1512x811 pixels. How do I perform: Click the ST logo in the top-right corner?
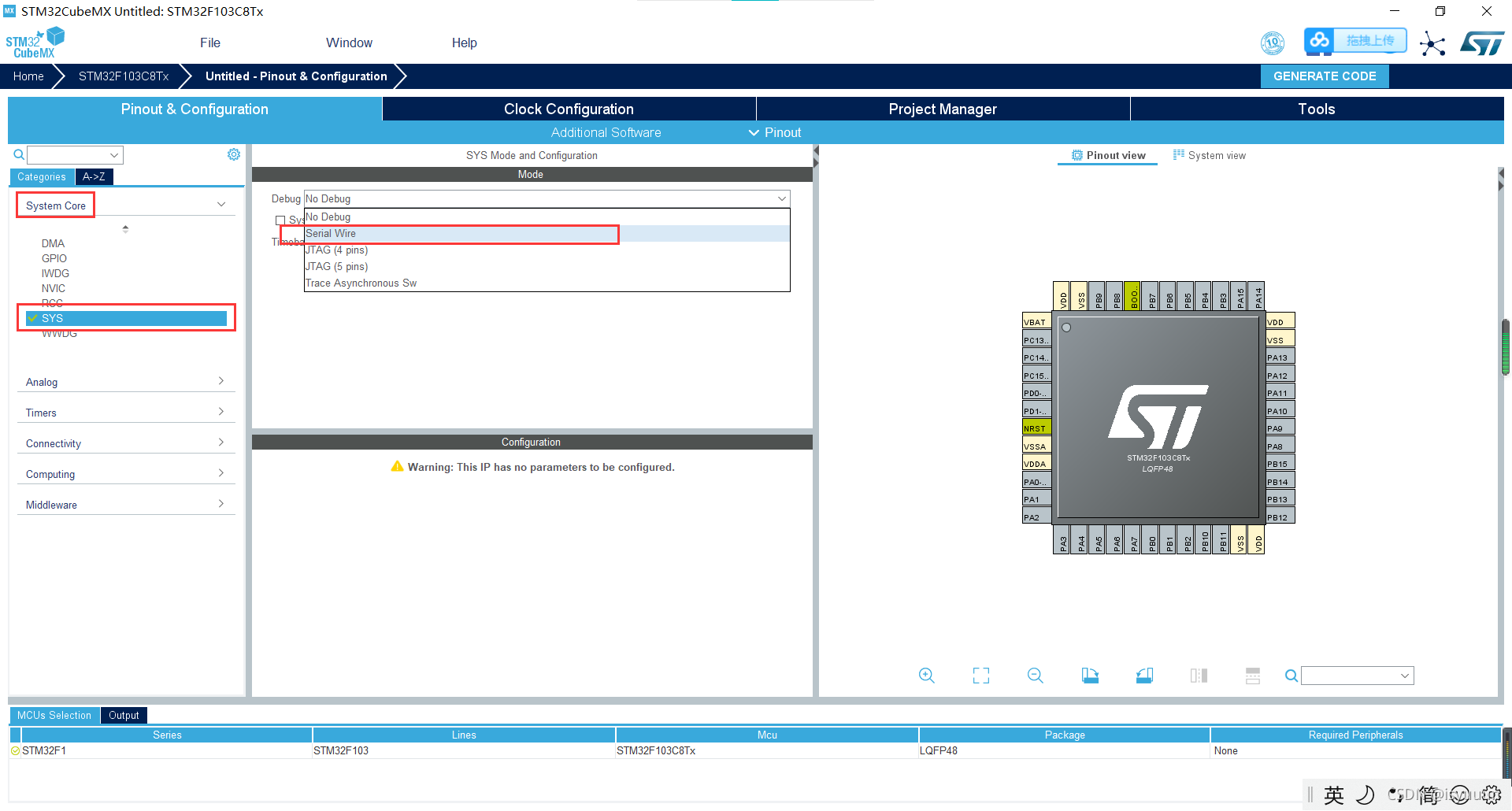pyautogui.click(x=1482, y=43)
